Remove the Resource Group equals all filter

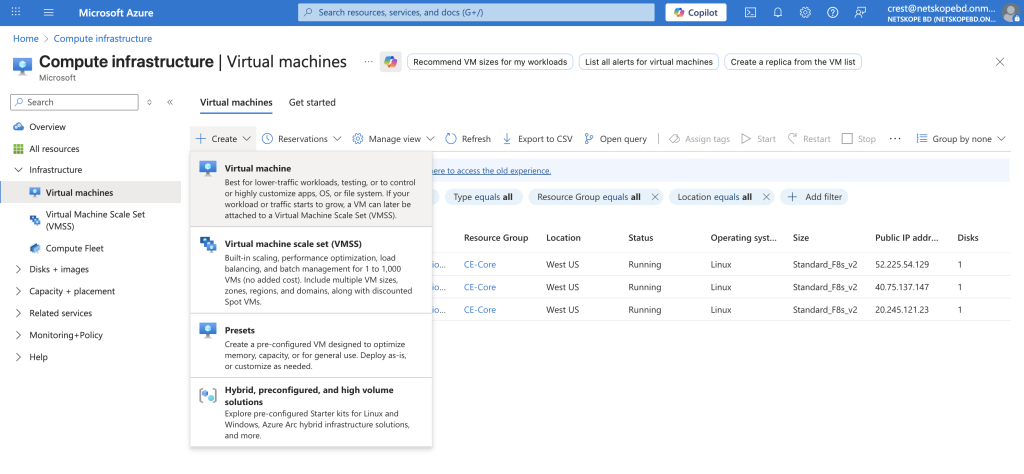655,197
